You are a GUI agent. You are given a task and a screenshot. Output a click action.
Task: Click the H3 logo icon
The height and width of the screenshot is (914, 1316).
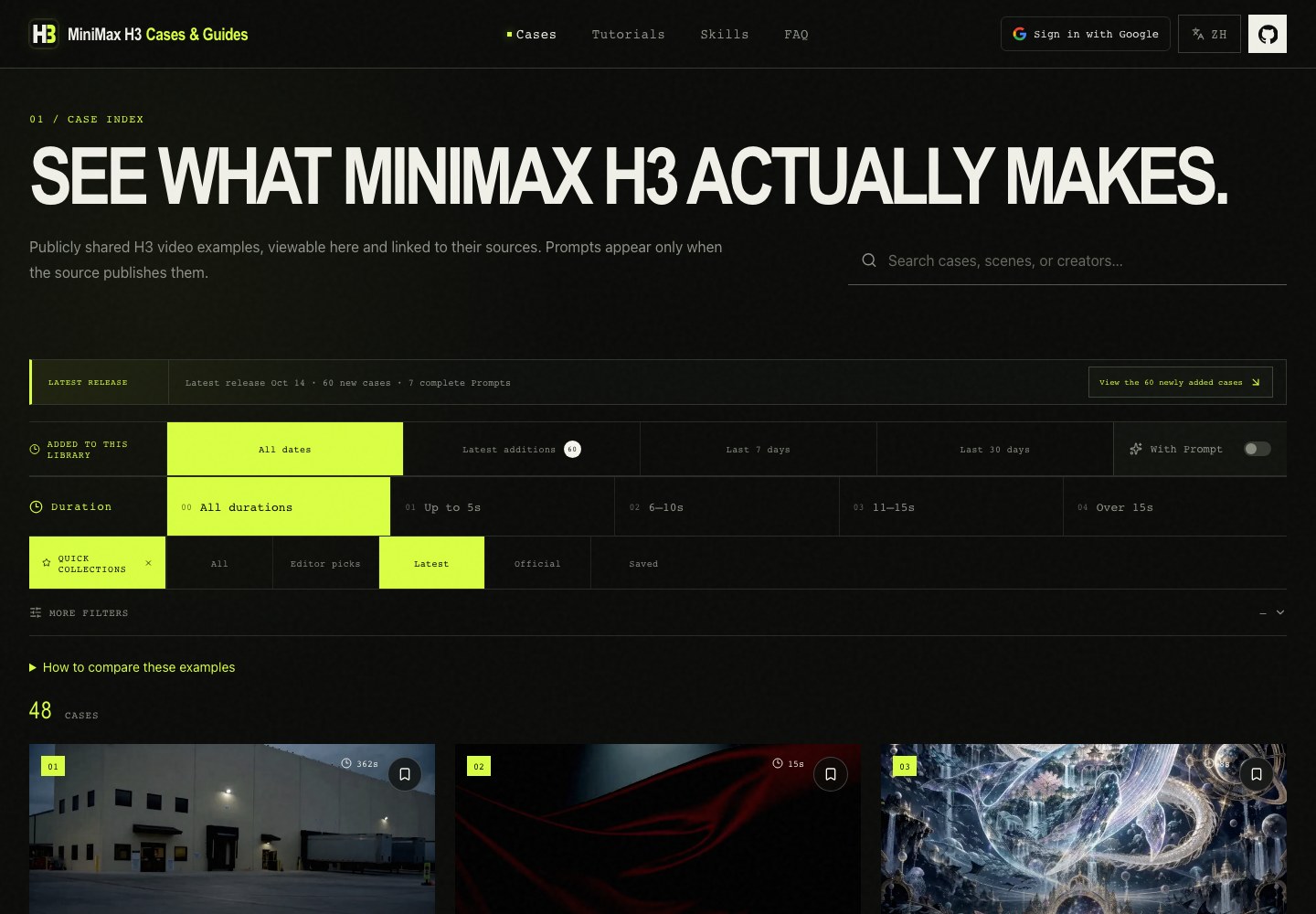[x=44, y=34]
